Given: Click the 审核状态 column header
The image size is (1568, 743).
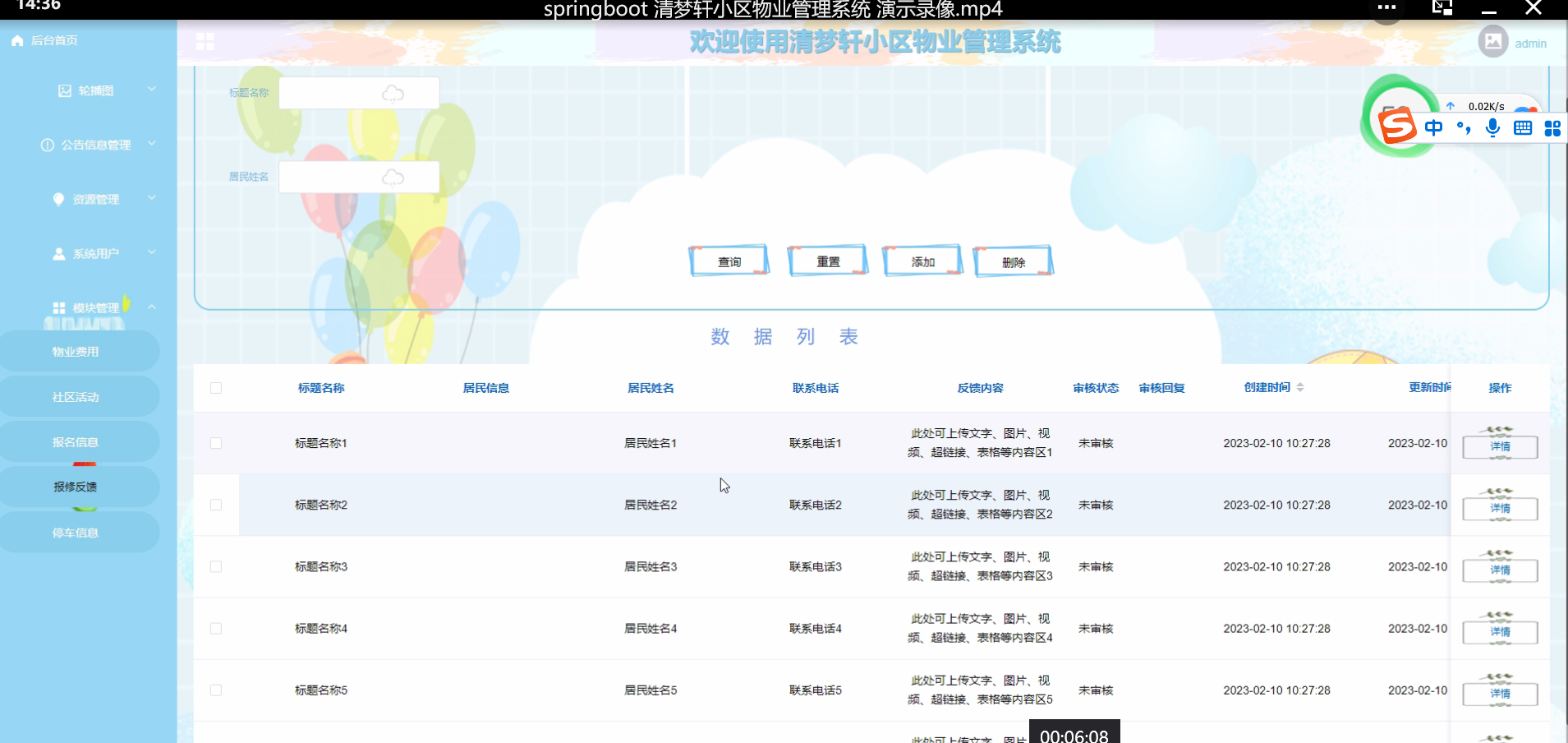Looking at the screenshot, I should tap(1096, 388).
